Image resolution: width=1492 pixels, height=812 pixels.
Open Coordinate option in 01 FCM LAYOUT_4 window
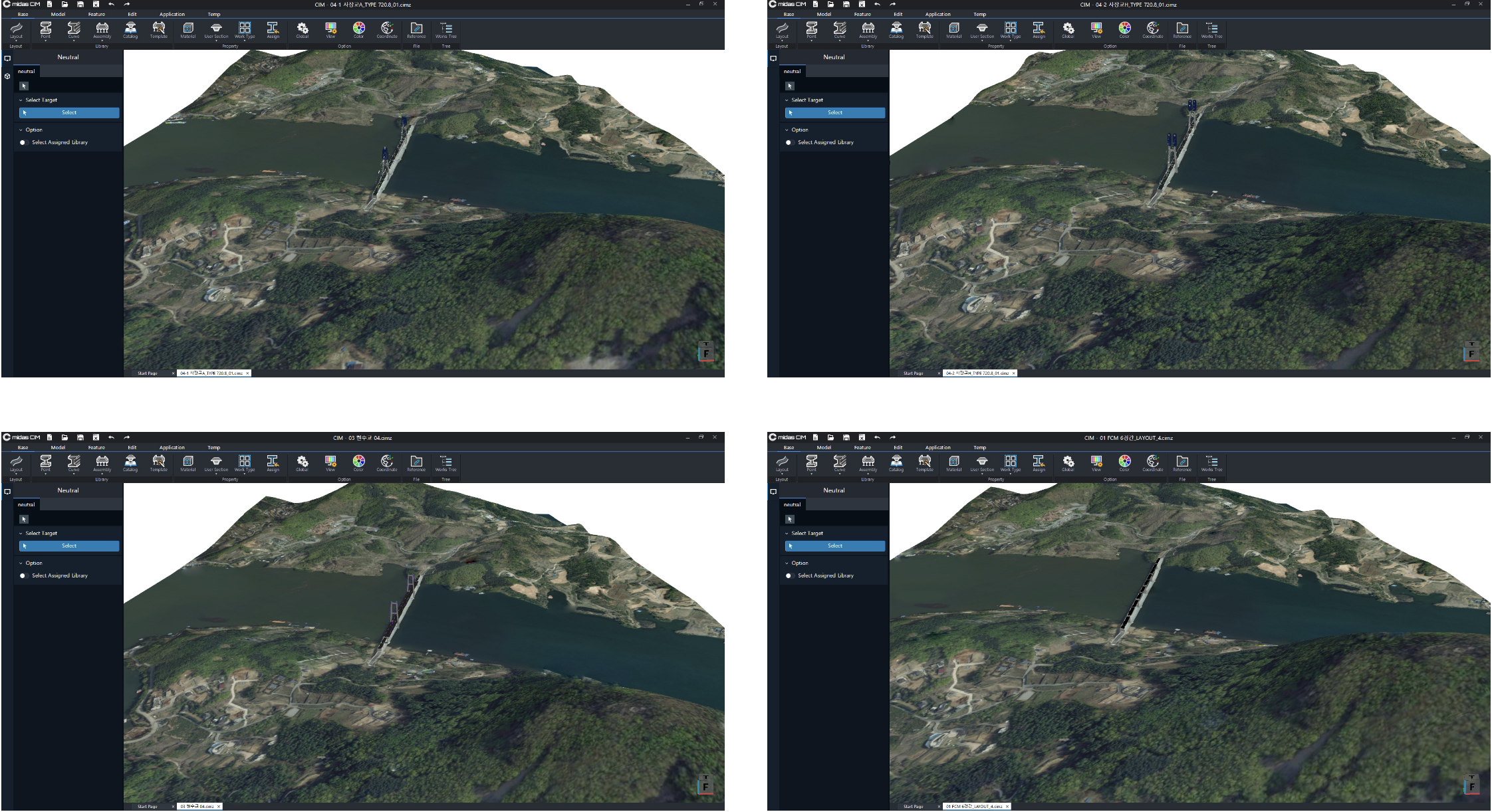point(1153,463)
